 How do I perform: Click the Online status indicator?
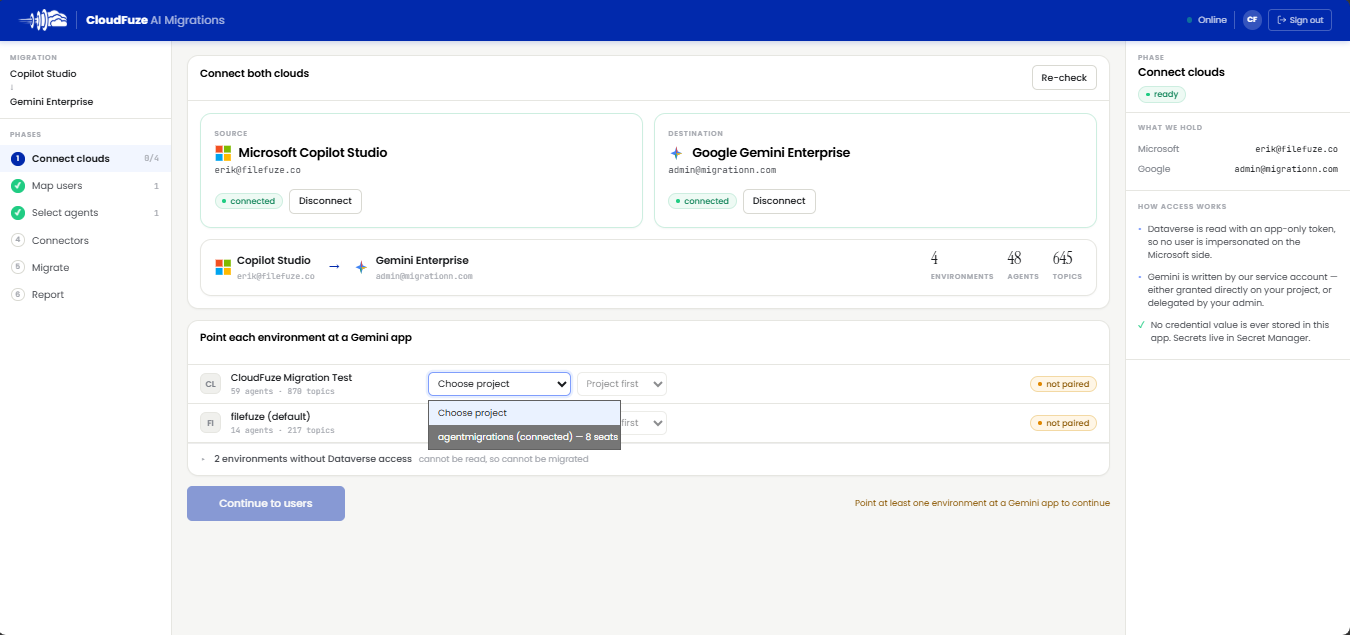click(1206, 20)
